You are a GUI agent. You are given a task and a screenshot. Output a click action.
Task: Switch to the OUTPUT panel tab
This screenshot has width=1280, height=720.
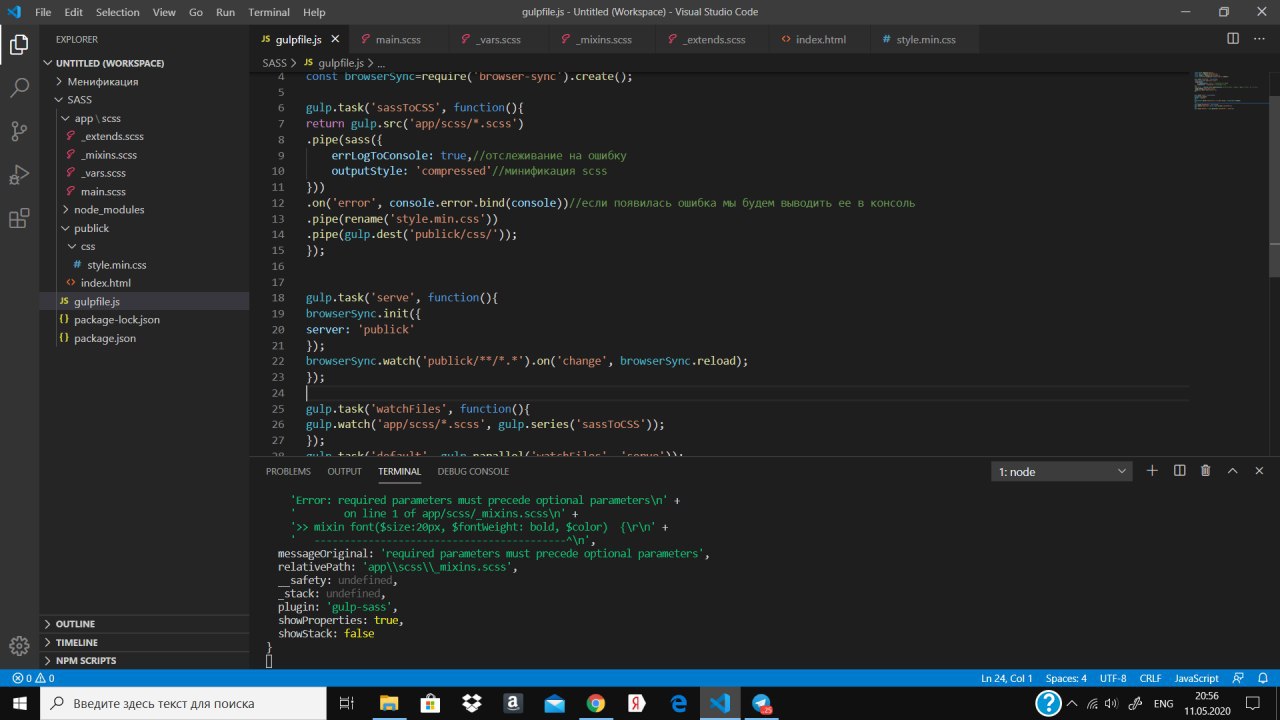click(344, 471)
